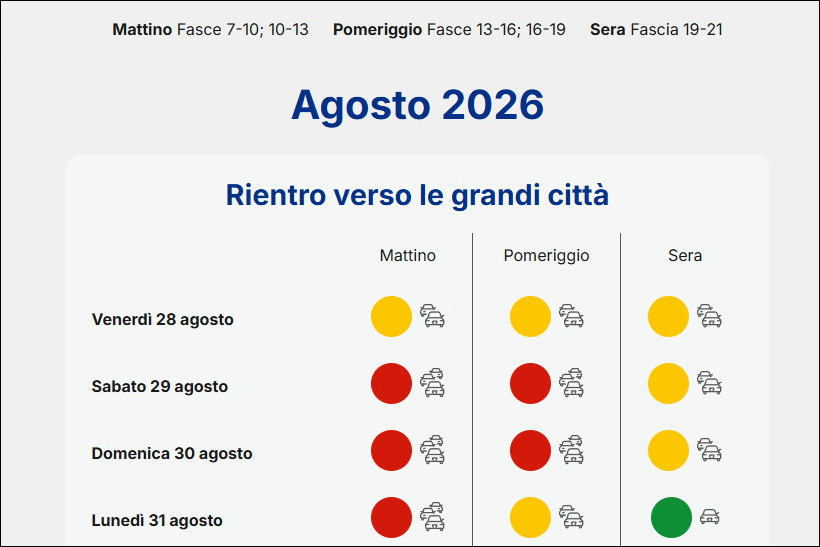Click the cars icon for Lunedì 31 agosto Pomeriggio
820x547 pixels.
572,517
